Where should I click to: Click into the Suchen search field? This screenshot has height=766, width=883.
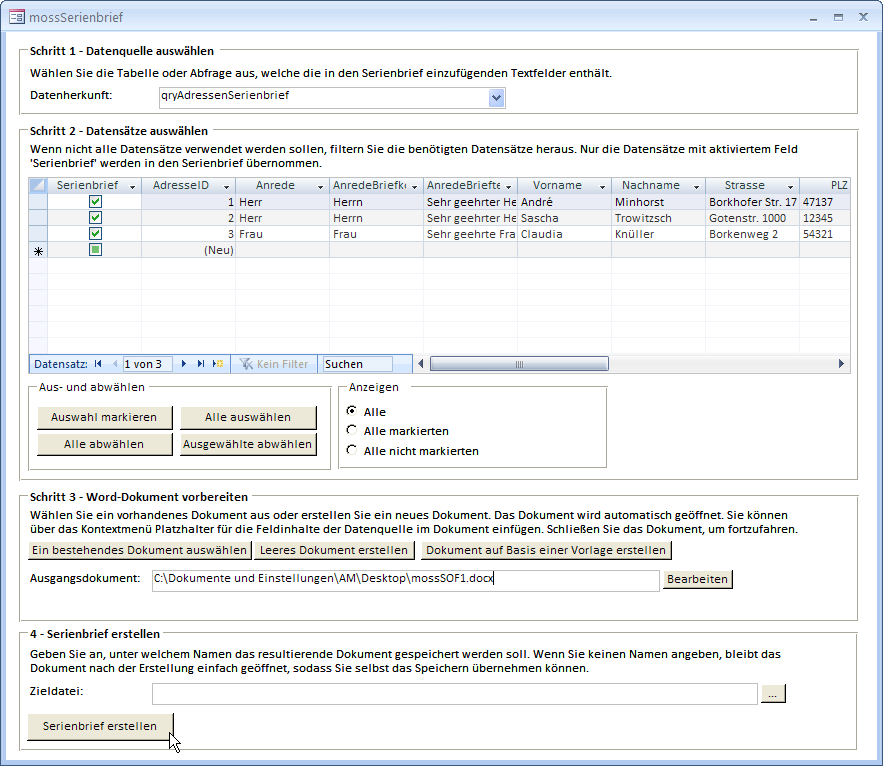356,364
